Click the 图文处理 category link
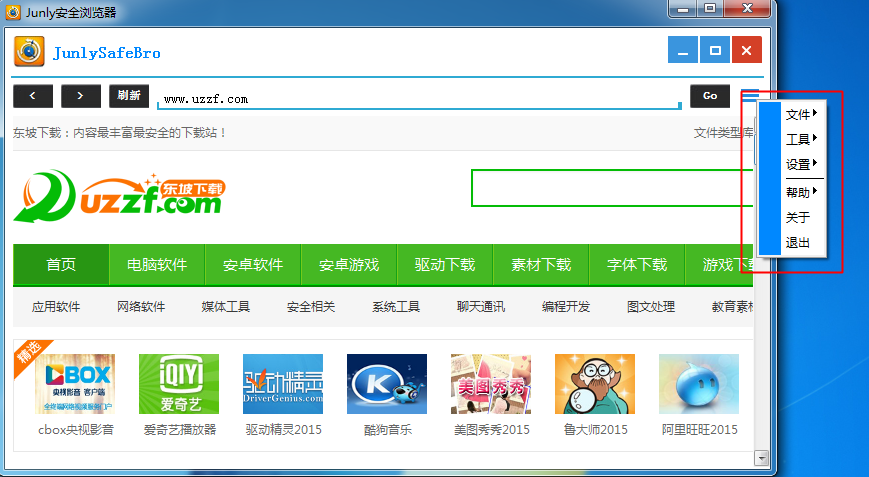869x477 pixels. [x=651, y=307]
